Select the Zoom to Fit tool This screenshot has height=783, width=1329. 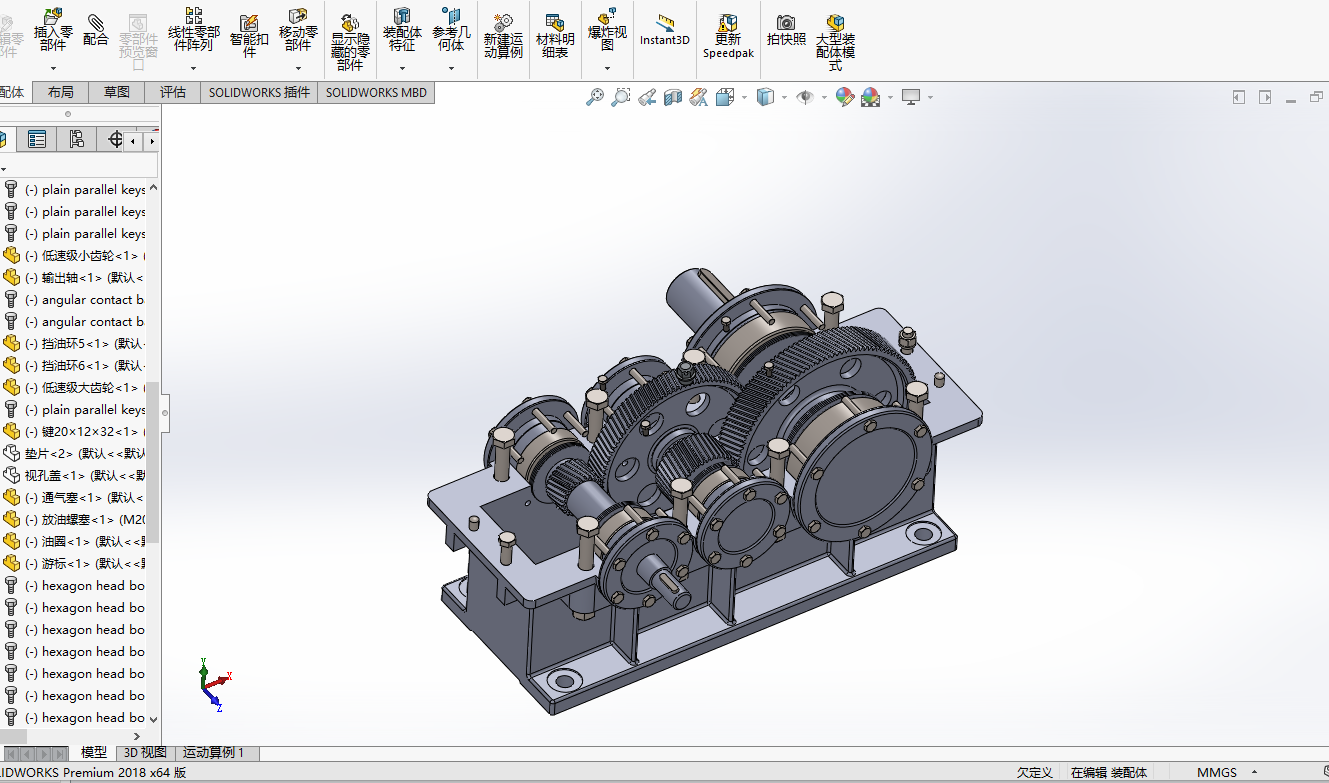[x=594, y=97]
